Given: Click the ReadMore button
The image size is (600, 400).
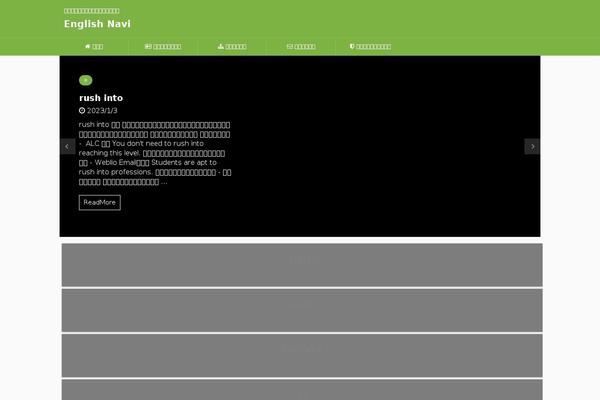Looking at the screenshot, I should point(99,202).
